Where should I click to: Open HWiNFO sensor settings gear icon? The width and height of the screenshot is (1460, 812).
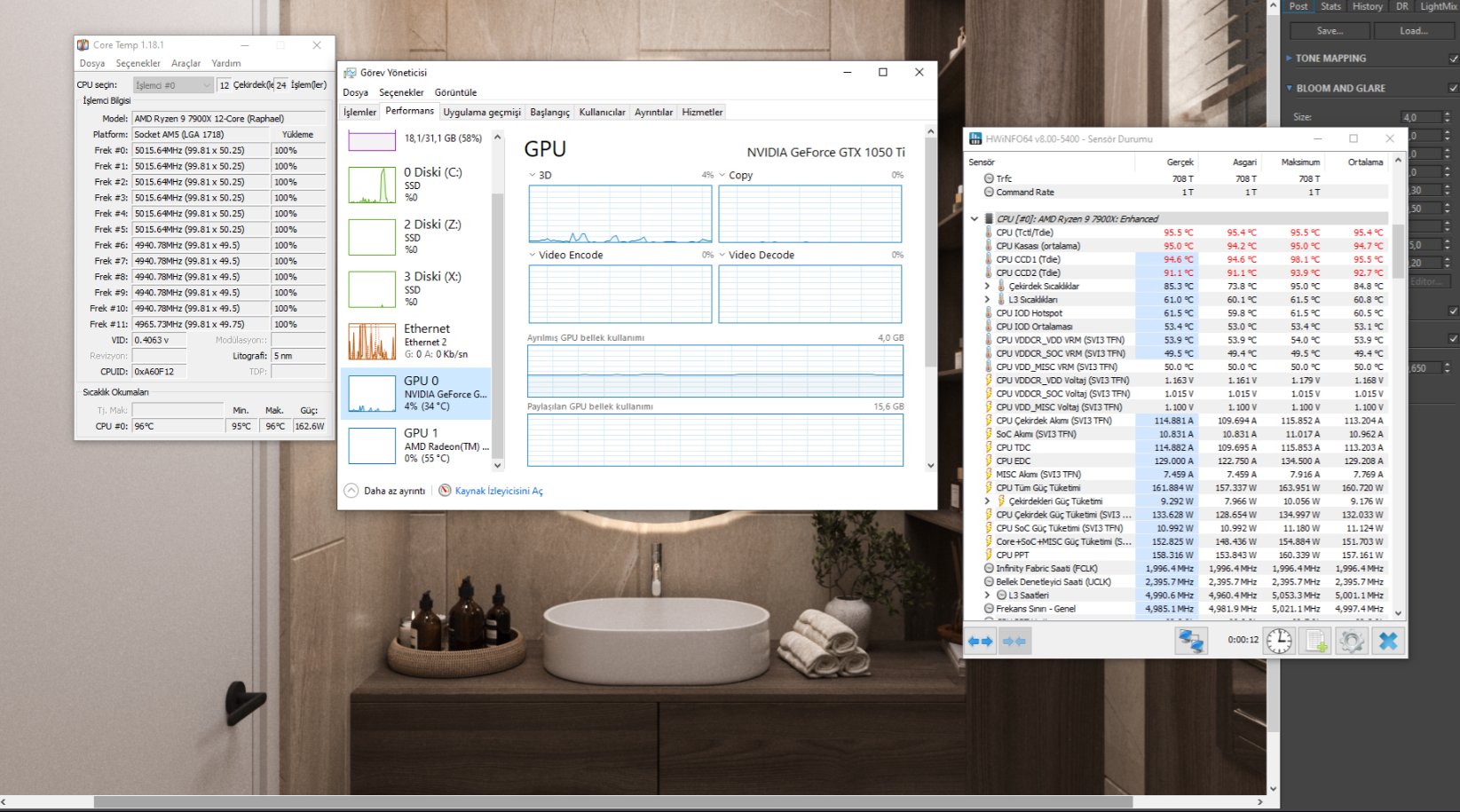[x=1352, y=641]
